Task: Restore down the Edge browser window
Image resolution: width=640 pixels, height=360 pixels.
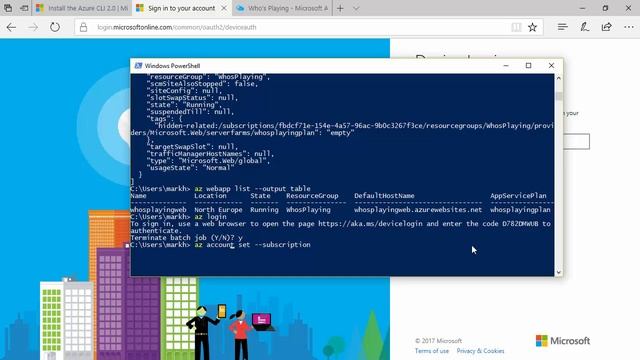Action: (605, 8)
